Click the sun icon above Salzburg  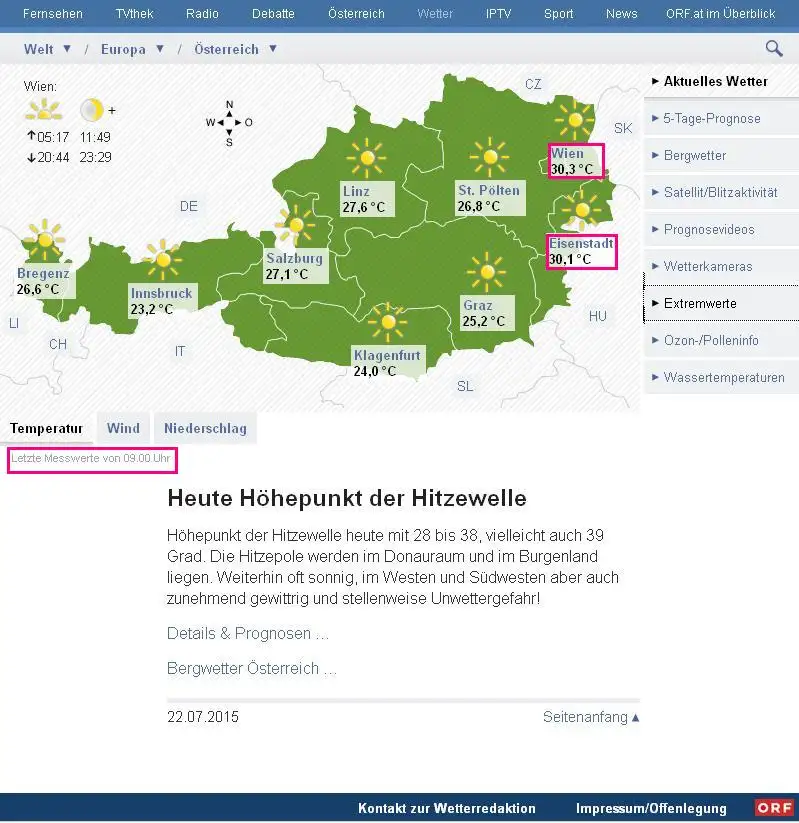coord(296,224)
